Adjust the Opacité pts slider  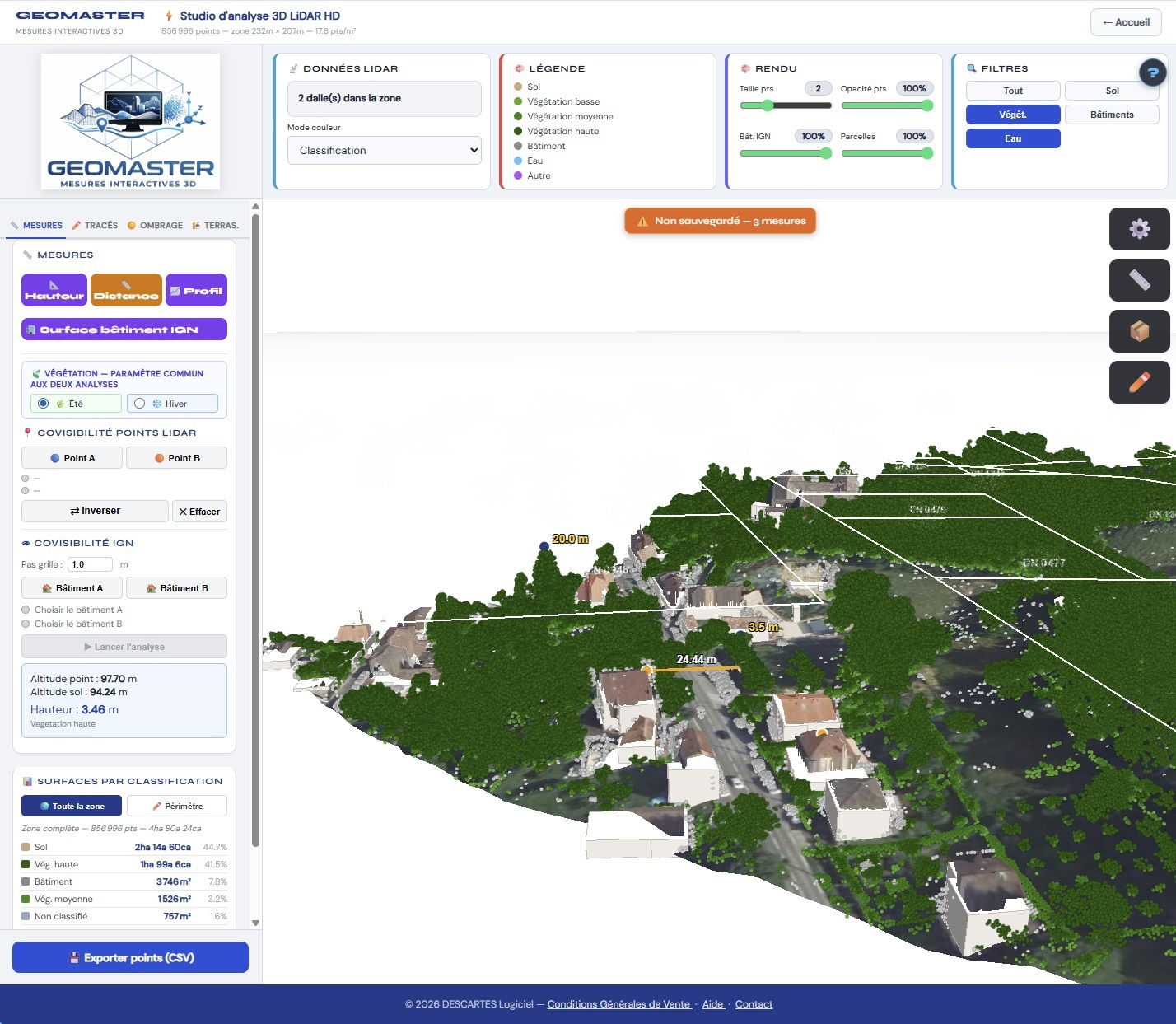[x=887, y=105]
